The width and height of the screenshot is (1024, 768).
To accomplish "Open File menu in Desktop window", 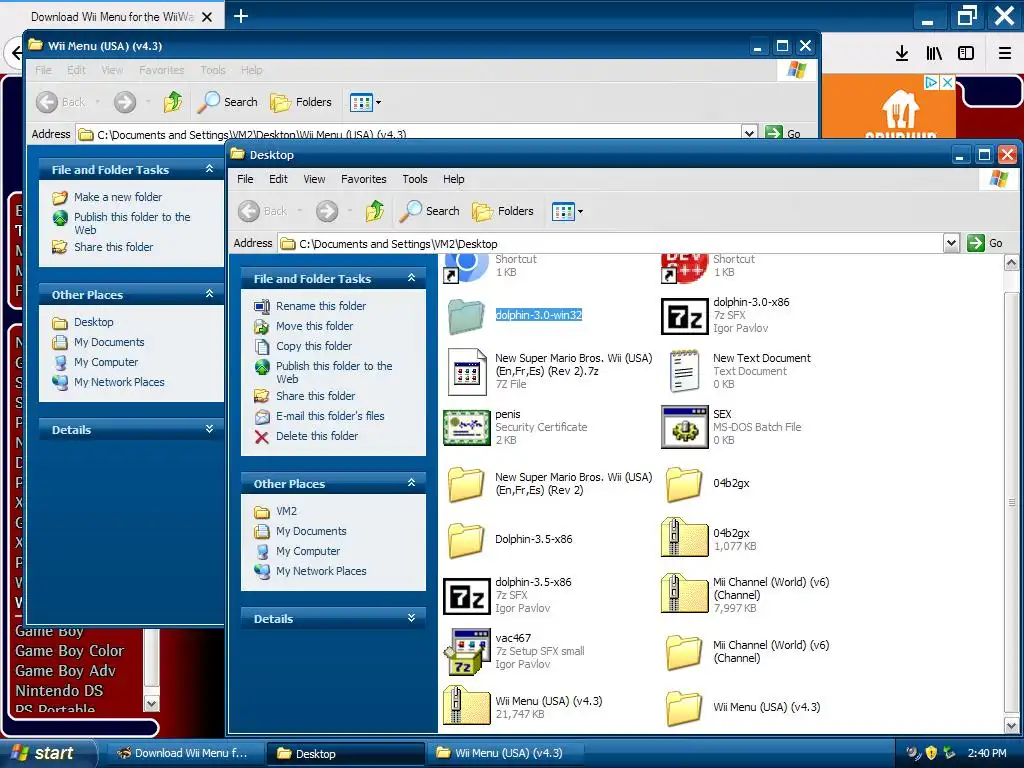I will click(x=245, y=179).
